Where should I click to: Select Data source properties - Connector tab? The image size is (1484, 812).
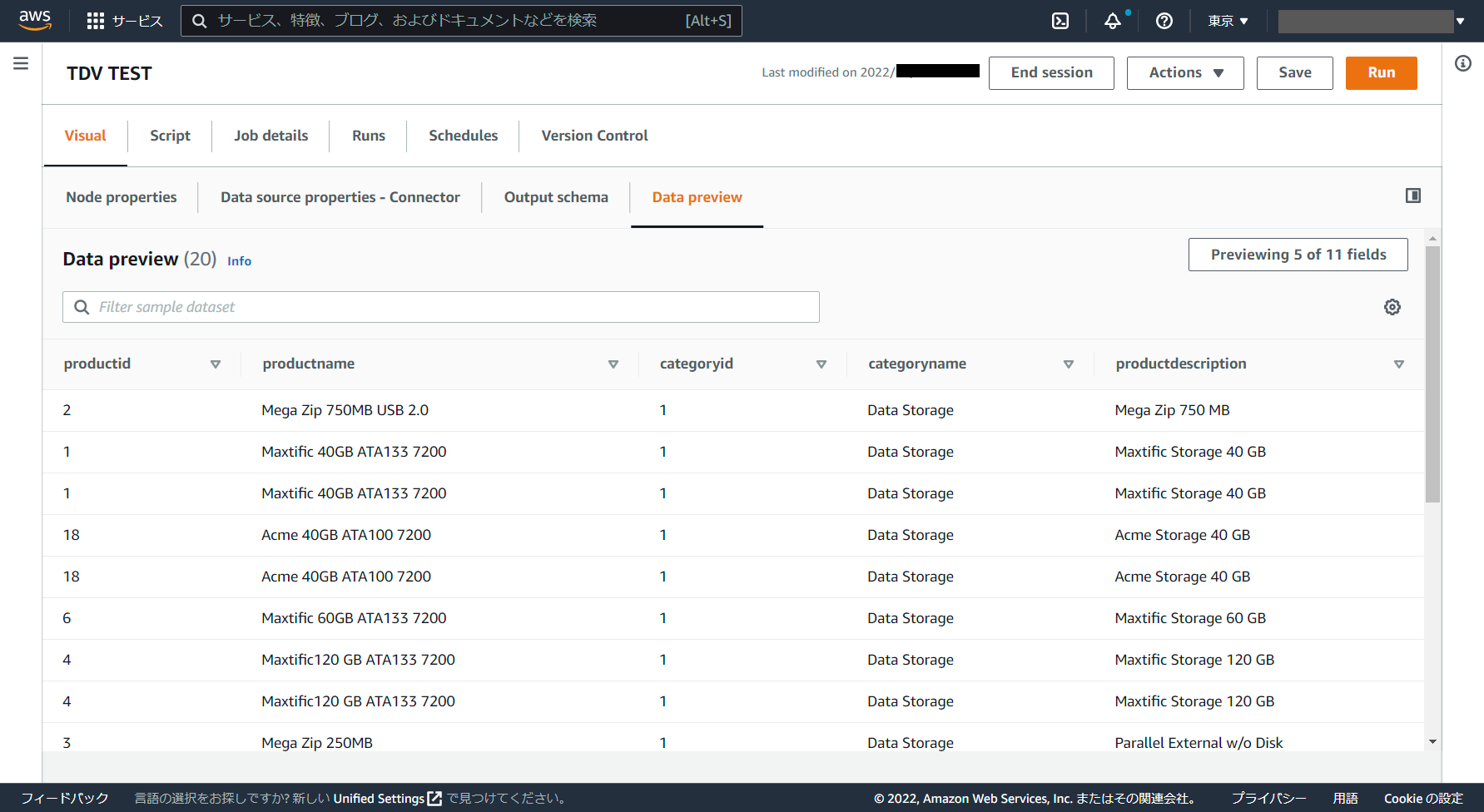tap(340, 197)
